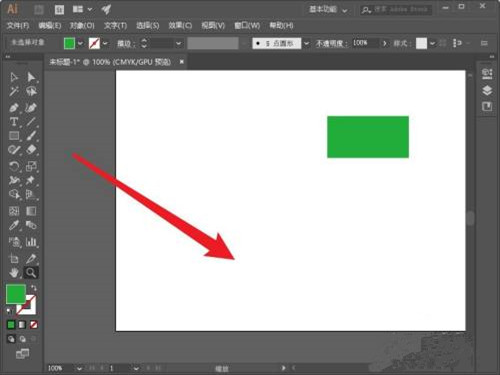Open View (视图) menu

pyautogui.click(x=213, y=26)
